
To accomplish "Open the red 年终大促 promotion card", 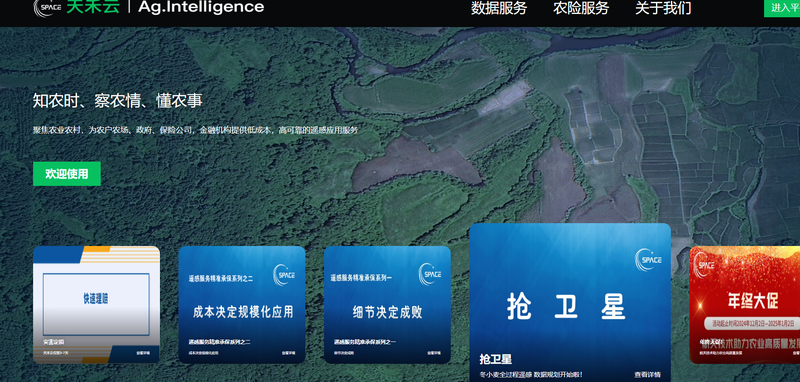I will (745, 305).
